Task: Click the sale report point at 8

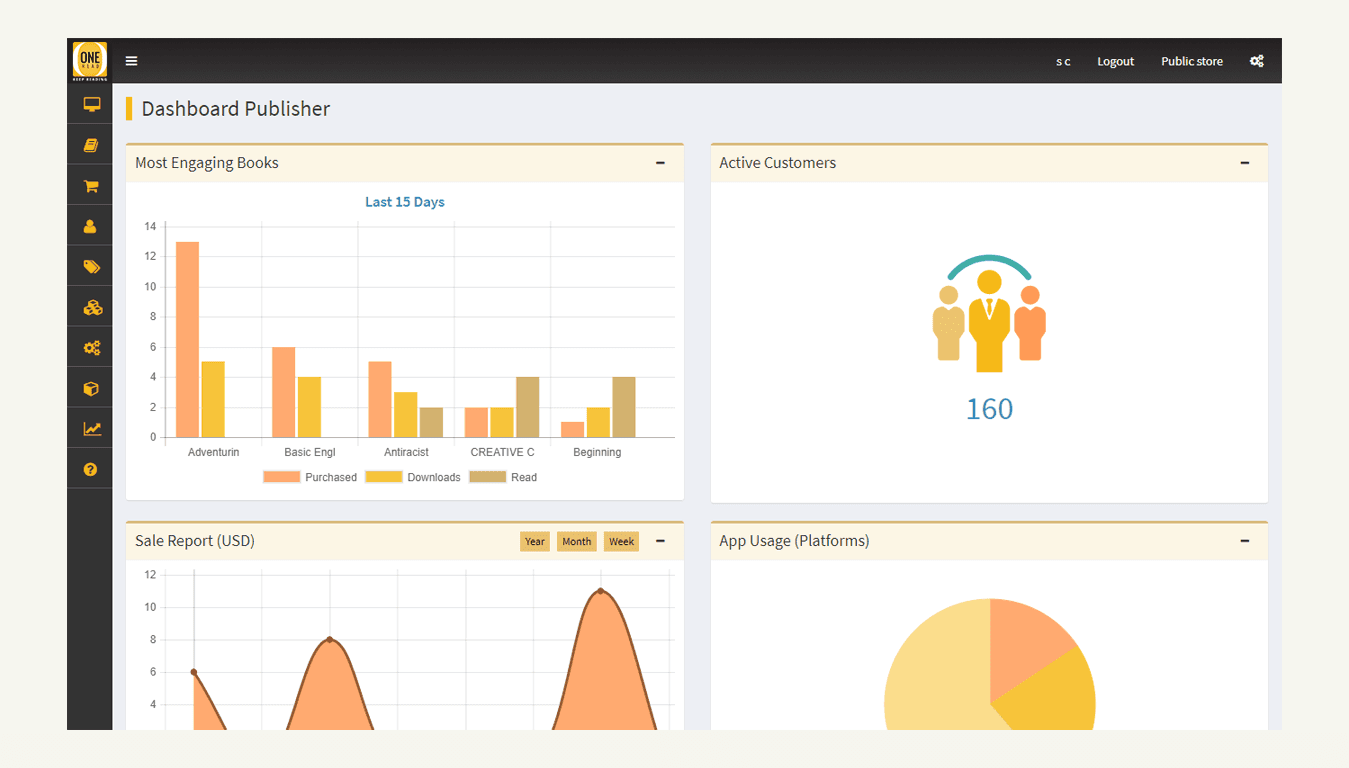Action: pyautogui.click(x=329, y=640)
